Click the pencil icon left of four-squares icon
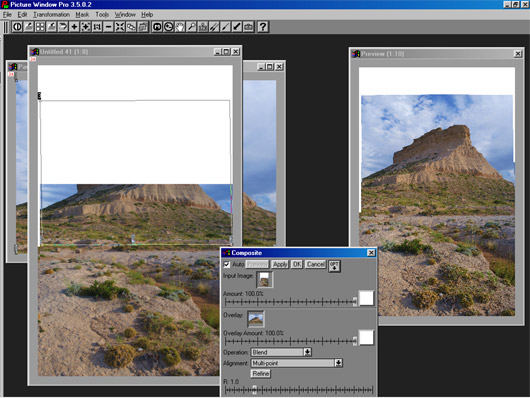This screenshot has height=398, width=530. coord(28,27)
